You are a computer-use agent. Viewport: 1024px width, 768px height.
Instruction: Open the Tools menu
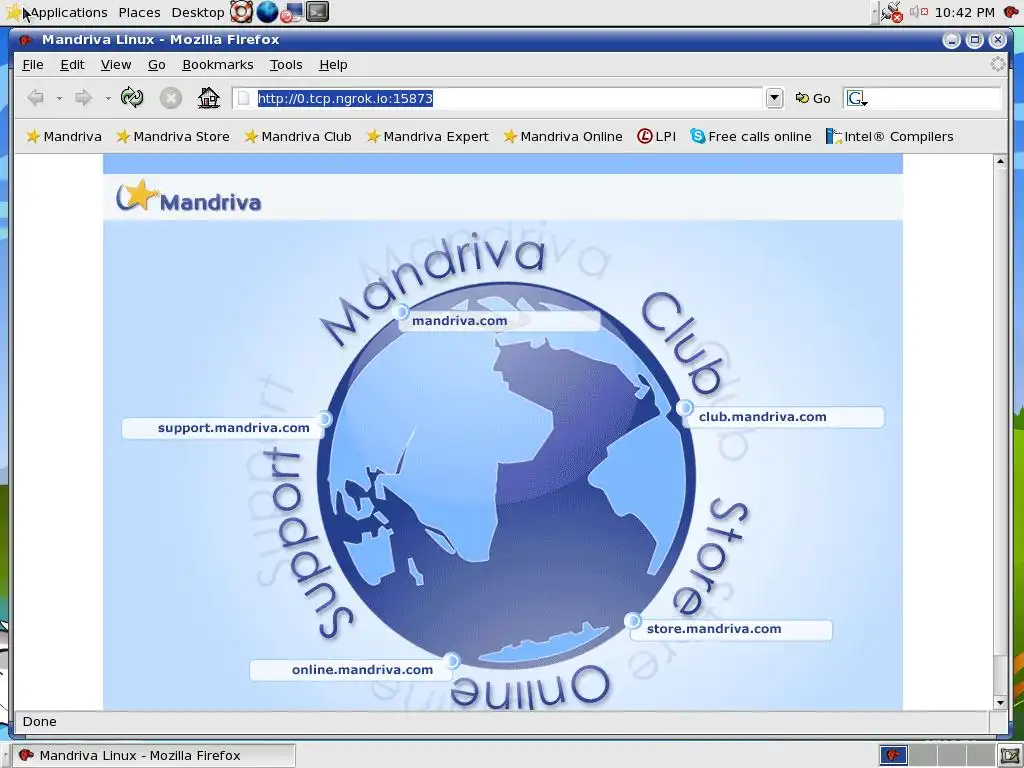click(x=286, y=65)
